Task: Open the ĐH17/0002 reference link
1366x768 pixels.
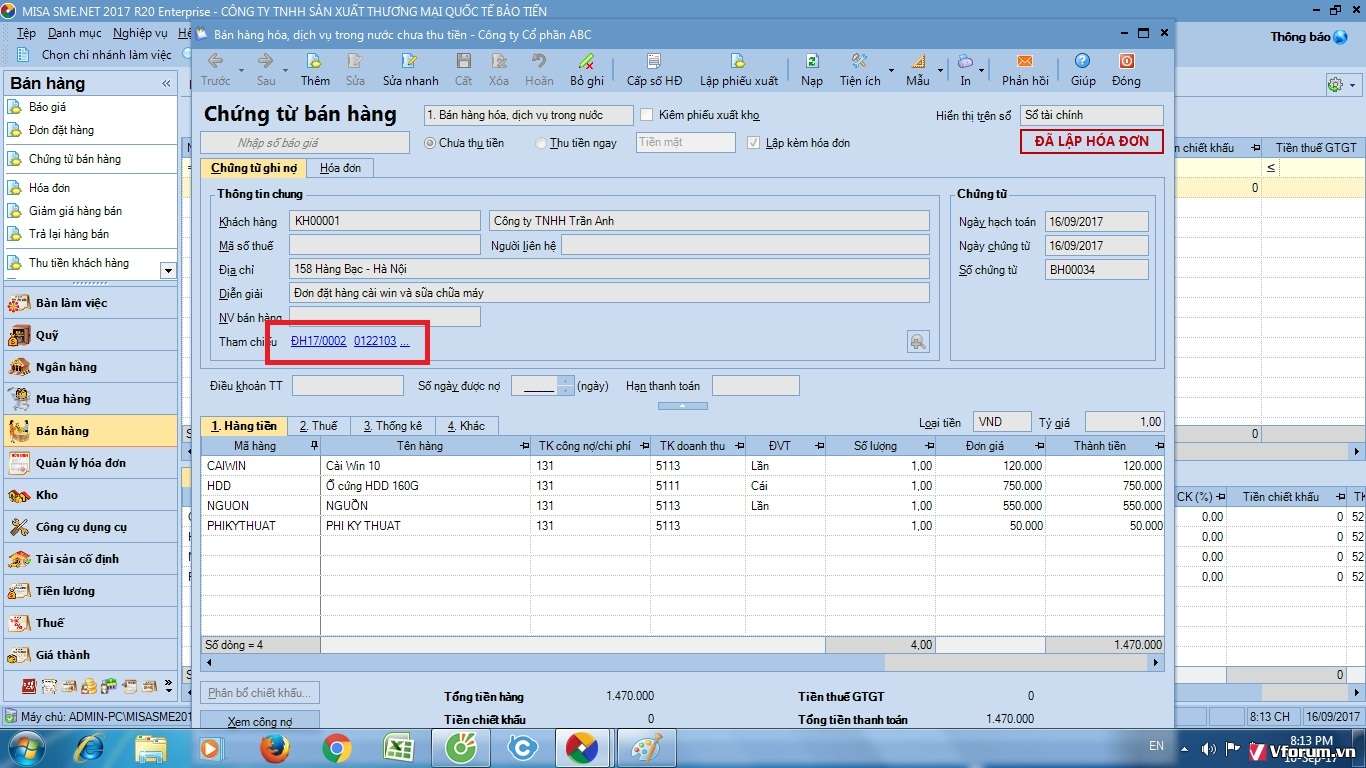Action: coord(318,341)
